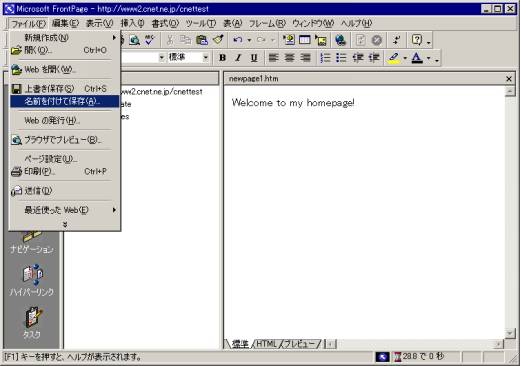Apply the yellow highlight color
The image size is (520, 366).
point(394,58)
